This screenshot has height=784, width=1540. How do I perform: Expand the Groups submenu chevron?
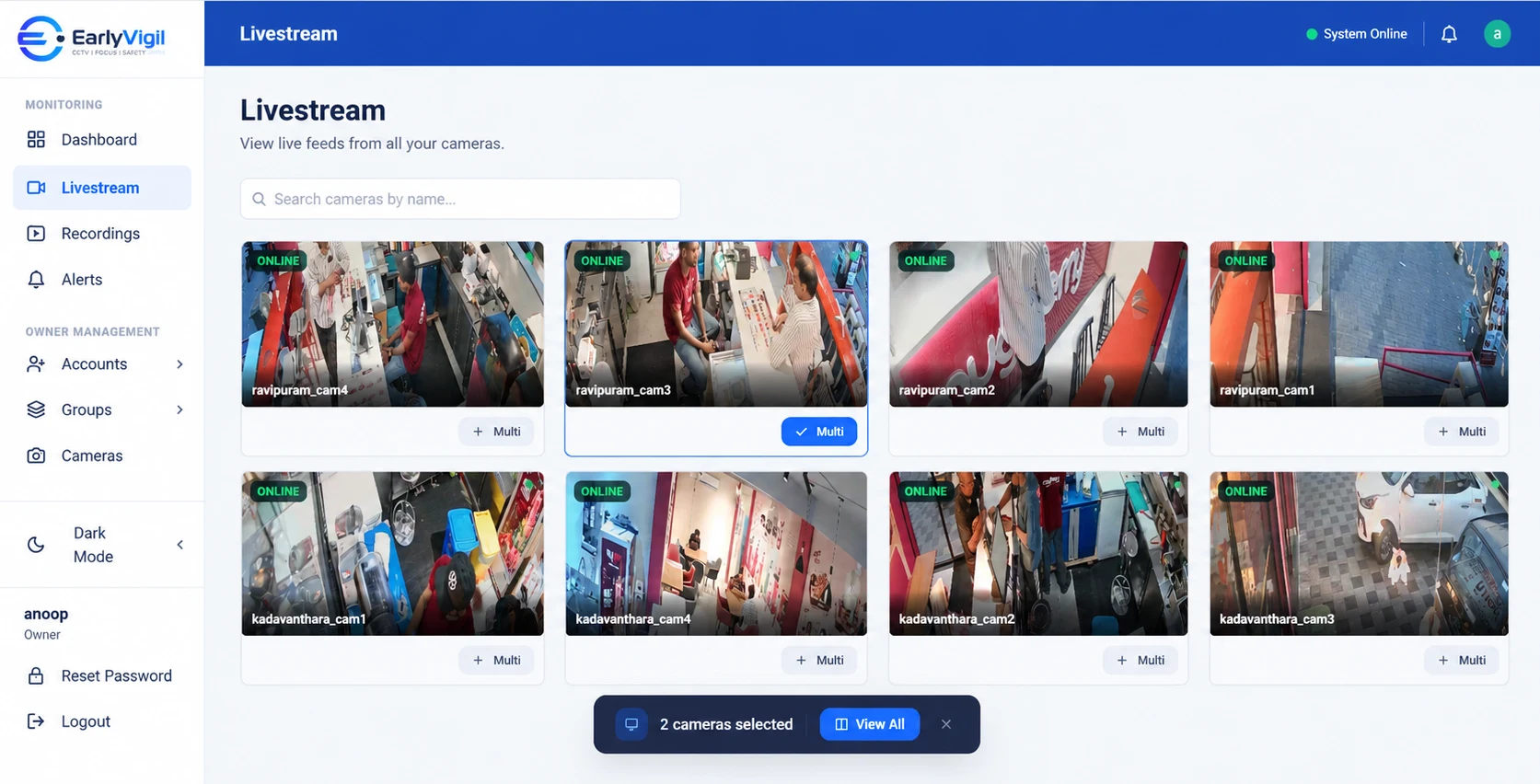[x=179, y=410]
